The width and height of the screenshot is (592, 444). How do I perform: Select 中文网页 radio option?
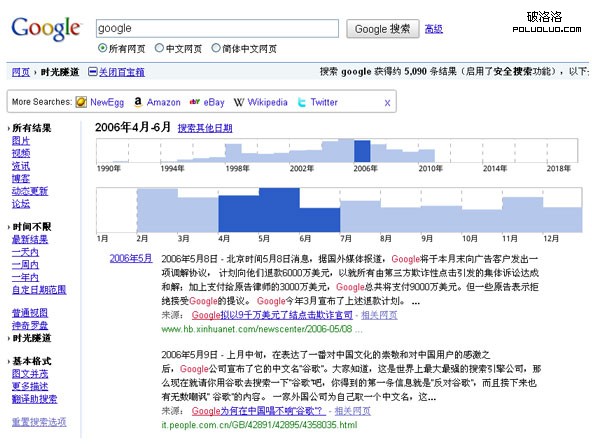pyautogui.click(x=159, y=48)
